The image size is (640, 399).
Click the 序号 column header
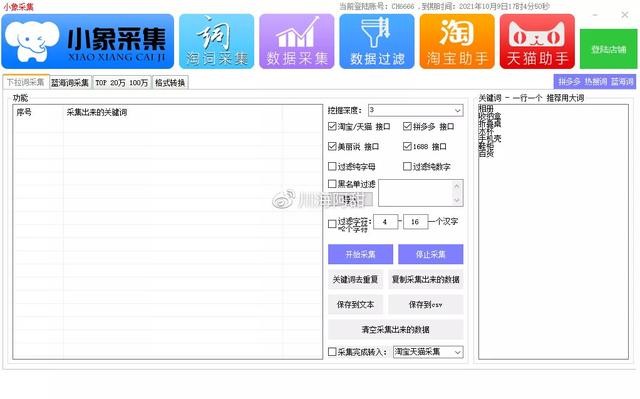(38, 112)
